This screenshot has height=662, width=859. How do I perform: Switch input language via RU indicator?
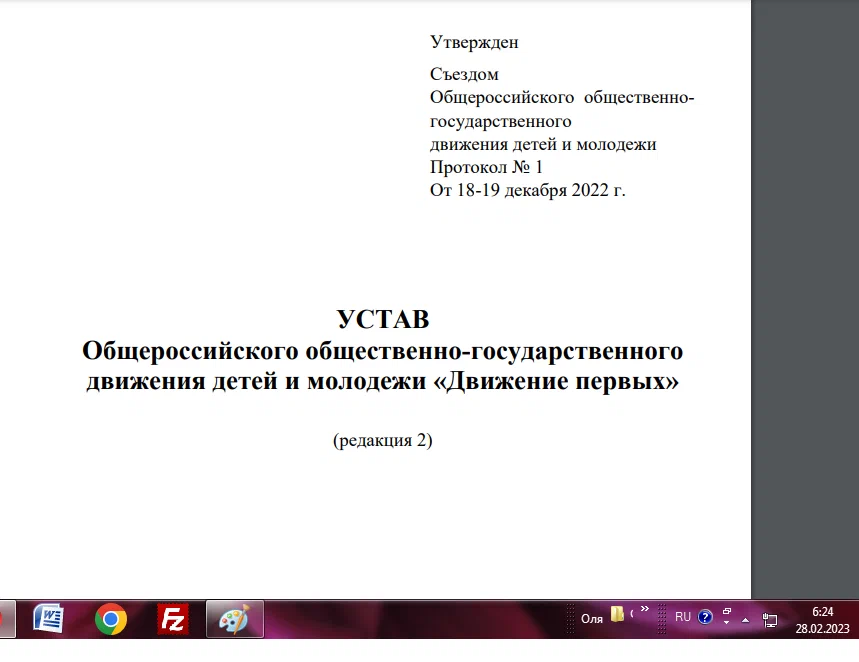(x=683, y=617)
